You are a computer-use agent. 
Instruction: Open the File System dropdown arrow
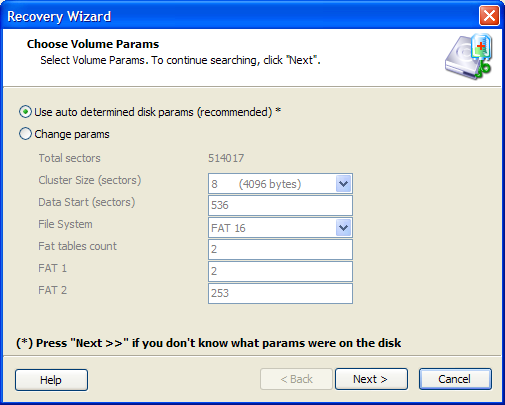(x=343, y=228)
